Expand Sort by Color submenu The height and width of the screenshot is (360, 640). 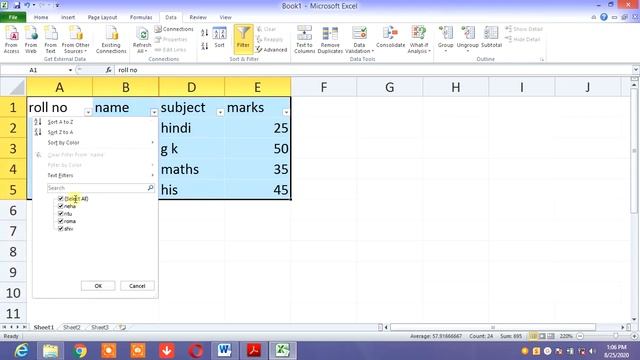[x=95, y=142]
